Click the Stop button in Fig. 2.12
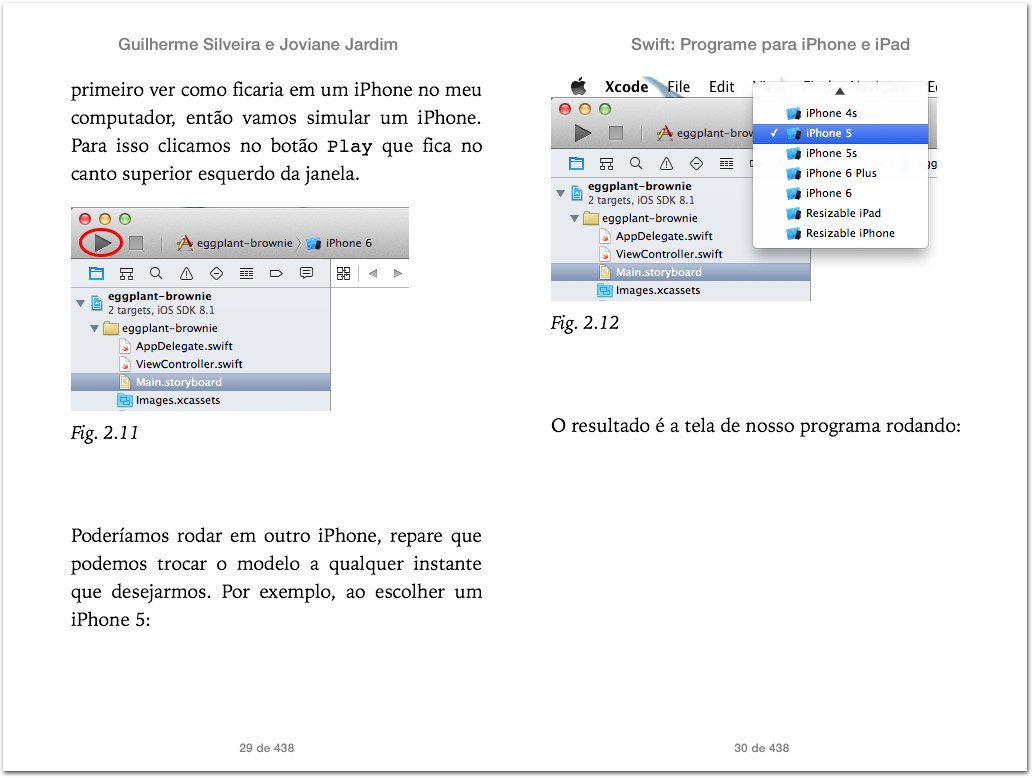The image size is (1034, 778). [616, 133]
